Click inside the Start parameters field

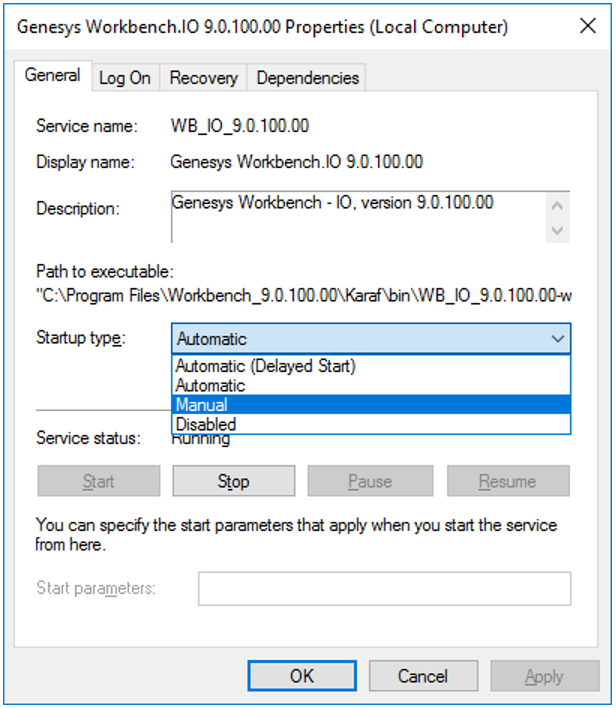point(384,588)
